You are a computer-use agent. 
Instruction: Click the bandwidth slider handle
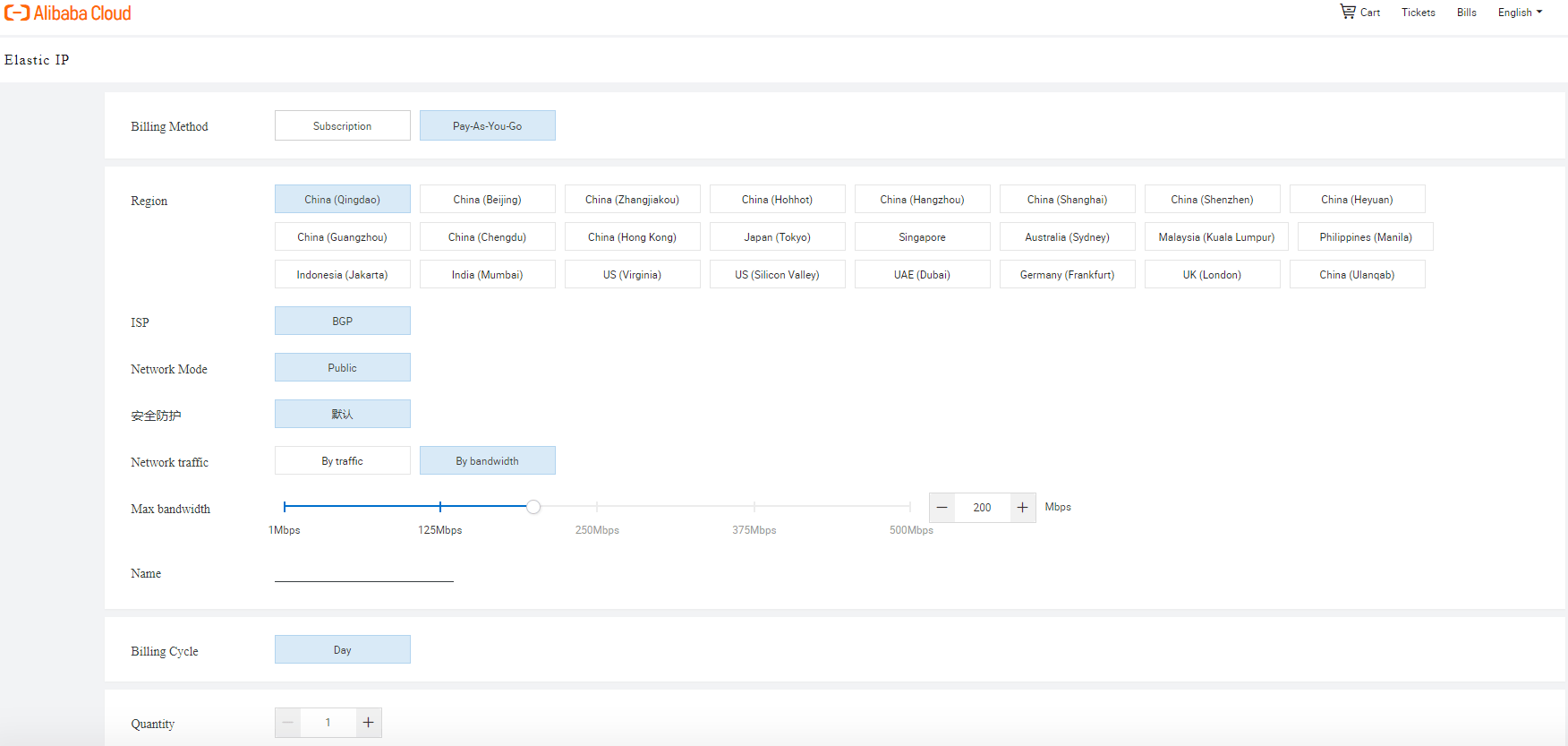point(533,507)
